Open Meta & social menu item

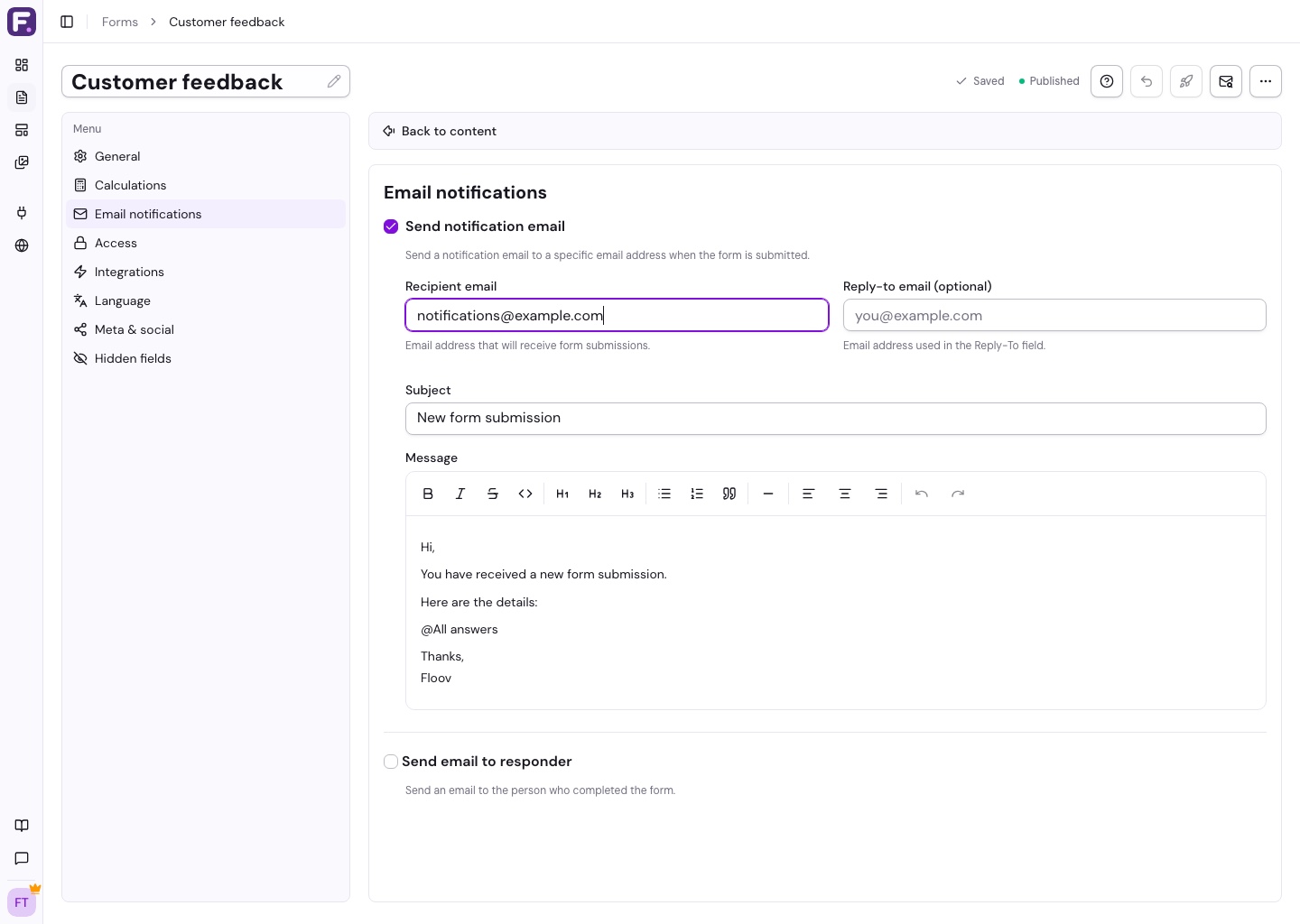click(206, 329)
